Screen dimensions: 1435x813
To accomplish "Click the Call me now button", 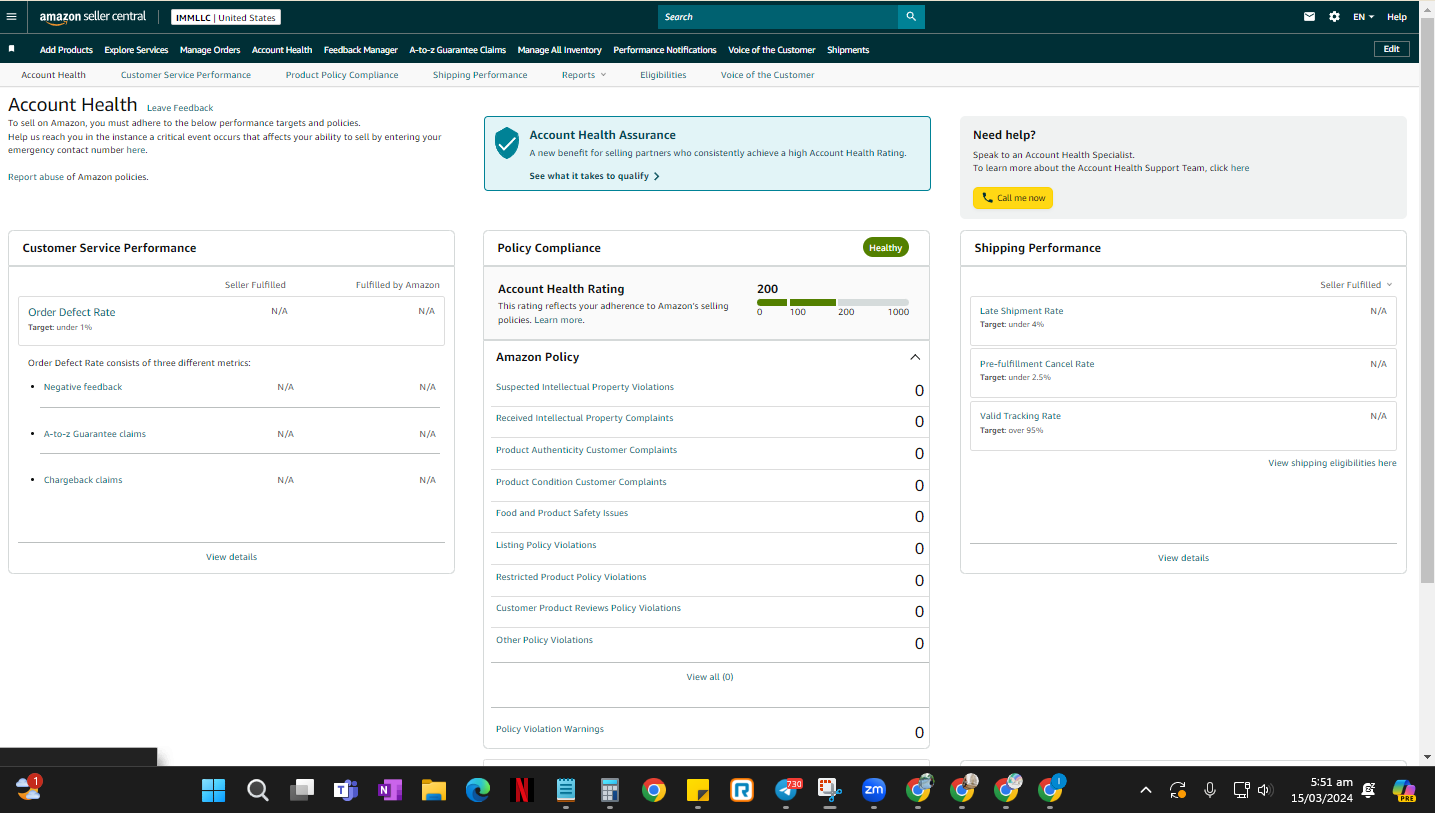I will coord(1013,198).
